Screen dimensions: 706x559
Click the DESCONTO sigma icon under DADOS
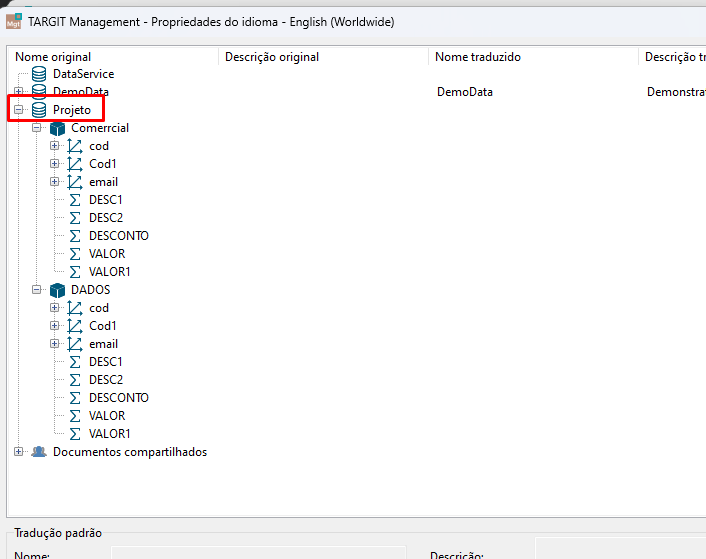tap(75, 398)
